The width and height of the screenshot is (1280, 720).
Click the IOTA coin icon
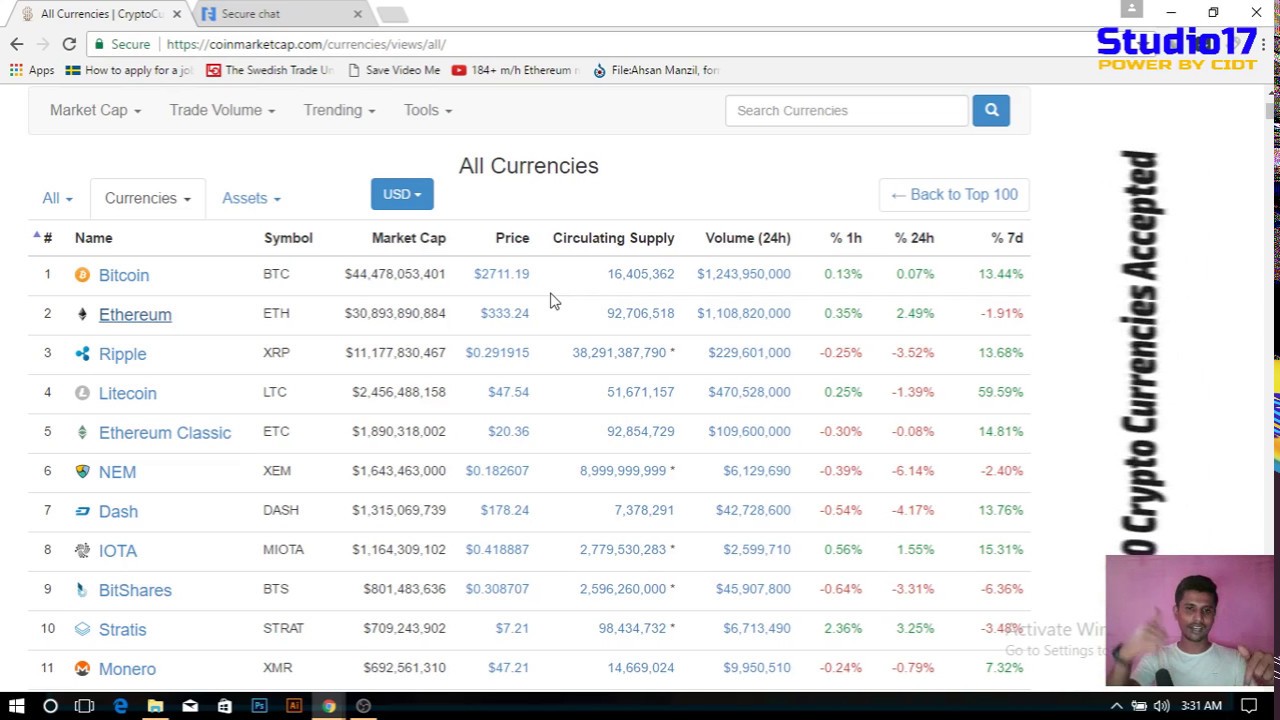click(82, 550)
